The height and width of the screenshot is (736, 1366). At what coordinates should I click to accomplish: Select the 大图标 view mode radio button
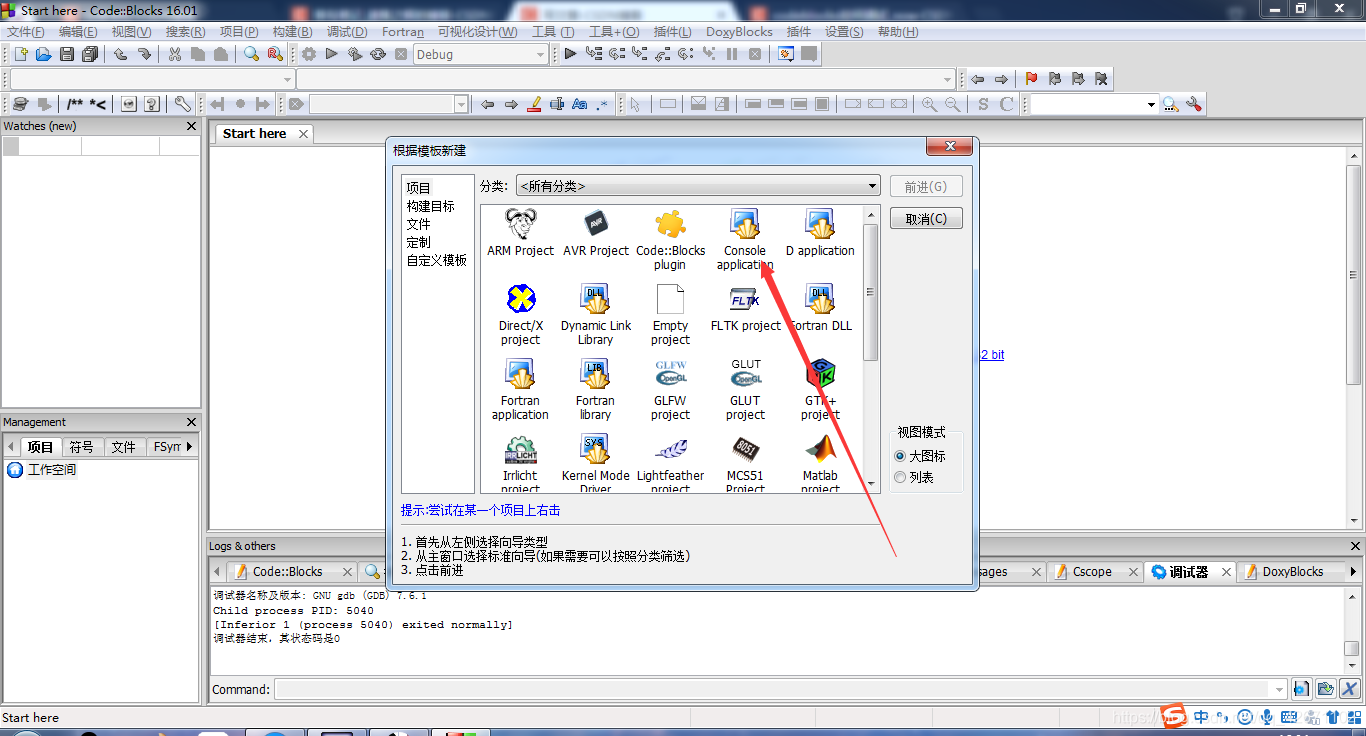point(900,456)
